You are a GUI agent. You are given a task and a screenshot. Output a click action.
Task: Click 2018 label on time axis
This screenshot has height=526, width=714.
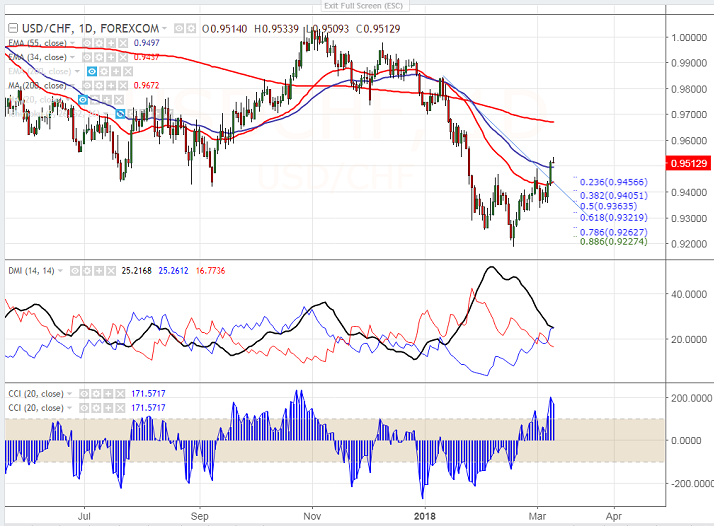[x=424, y=516]
